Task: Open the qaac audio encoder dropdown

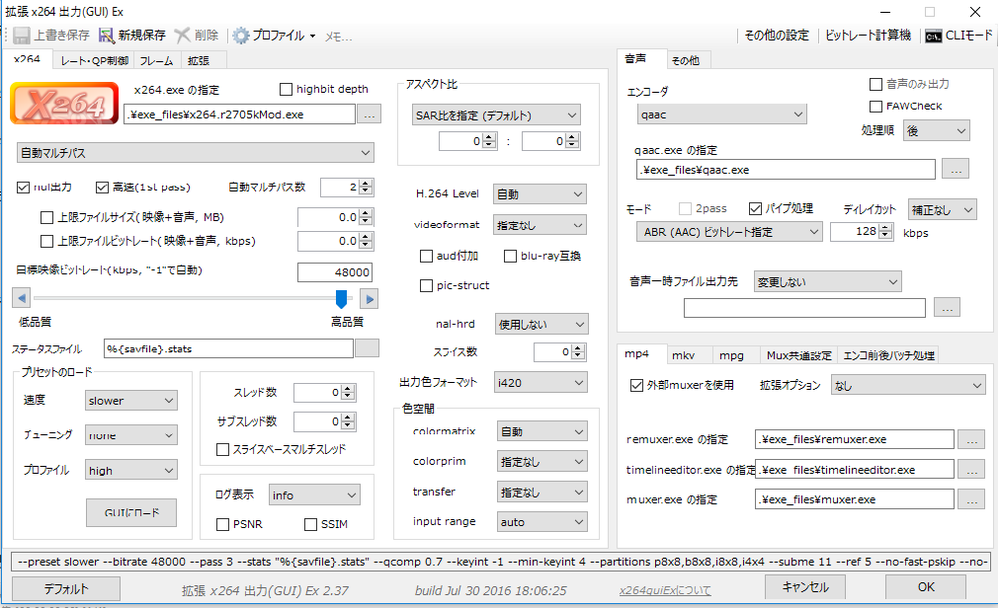Action: coord(720,115)
